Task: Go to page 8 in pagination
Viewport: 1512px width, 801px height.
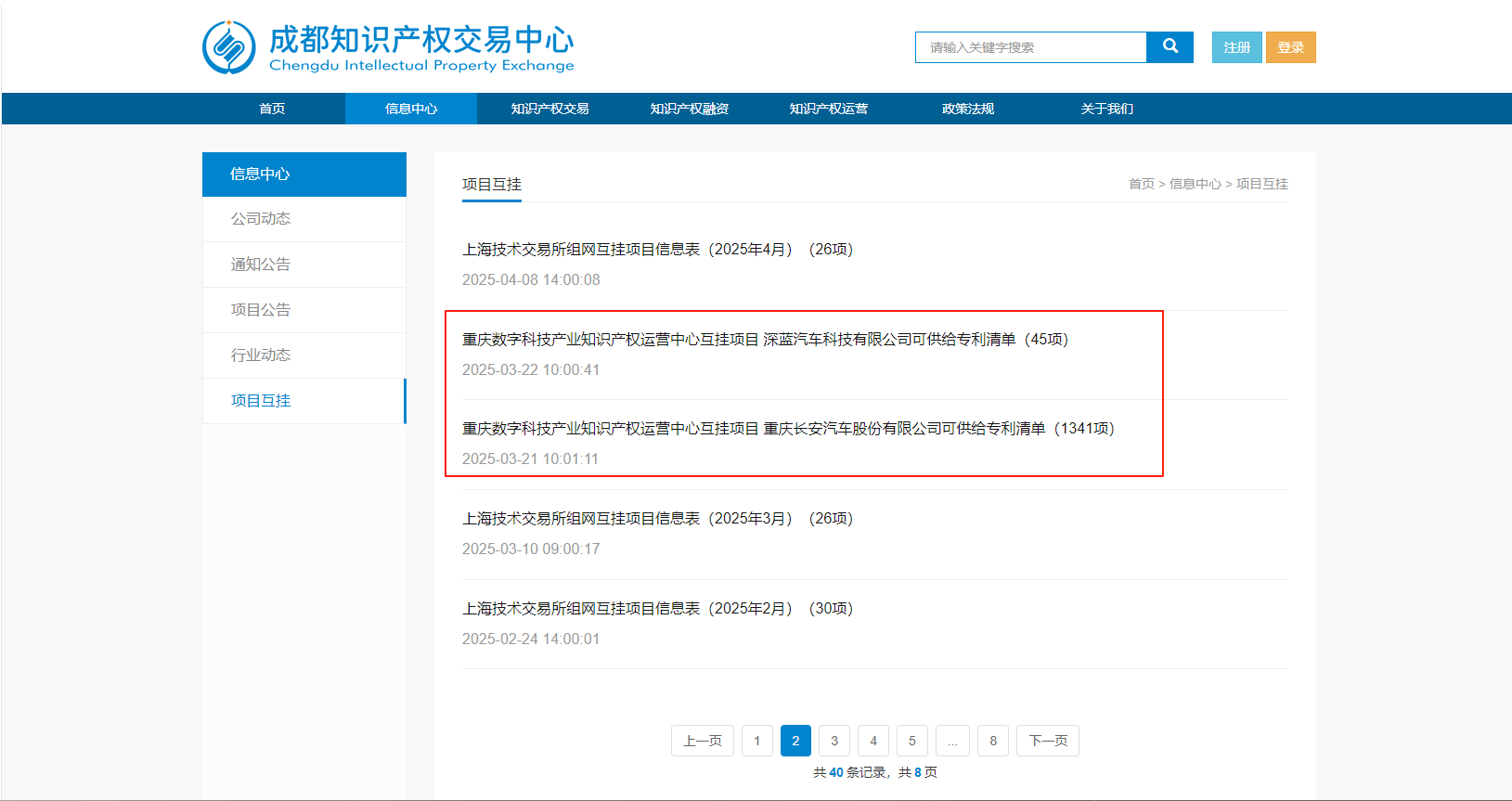Action: click(x=993, y=741)
